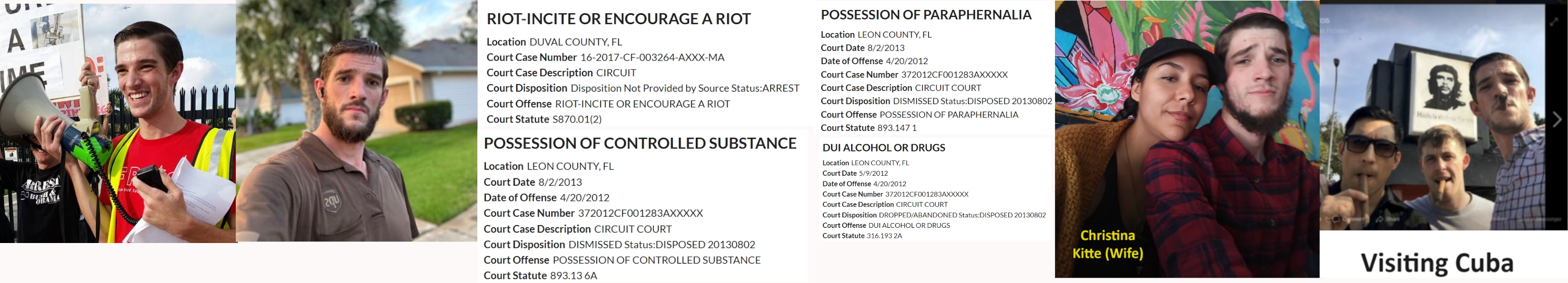Click the logo on the brown uniform shirt
Screen dimensions: 1568x283
pyautogui.click(x=332, y=203)
